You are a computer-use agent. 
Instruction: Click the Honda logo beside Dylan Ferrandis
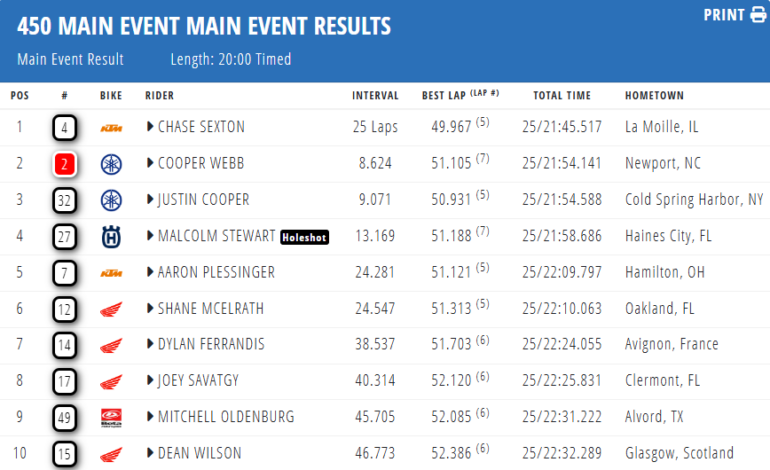pyautogui.click(x=111, y=345)
